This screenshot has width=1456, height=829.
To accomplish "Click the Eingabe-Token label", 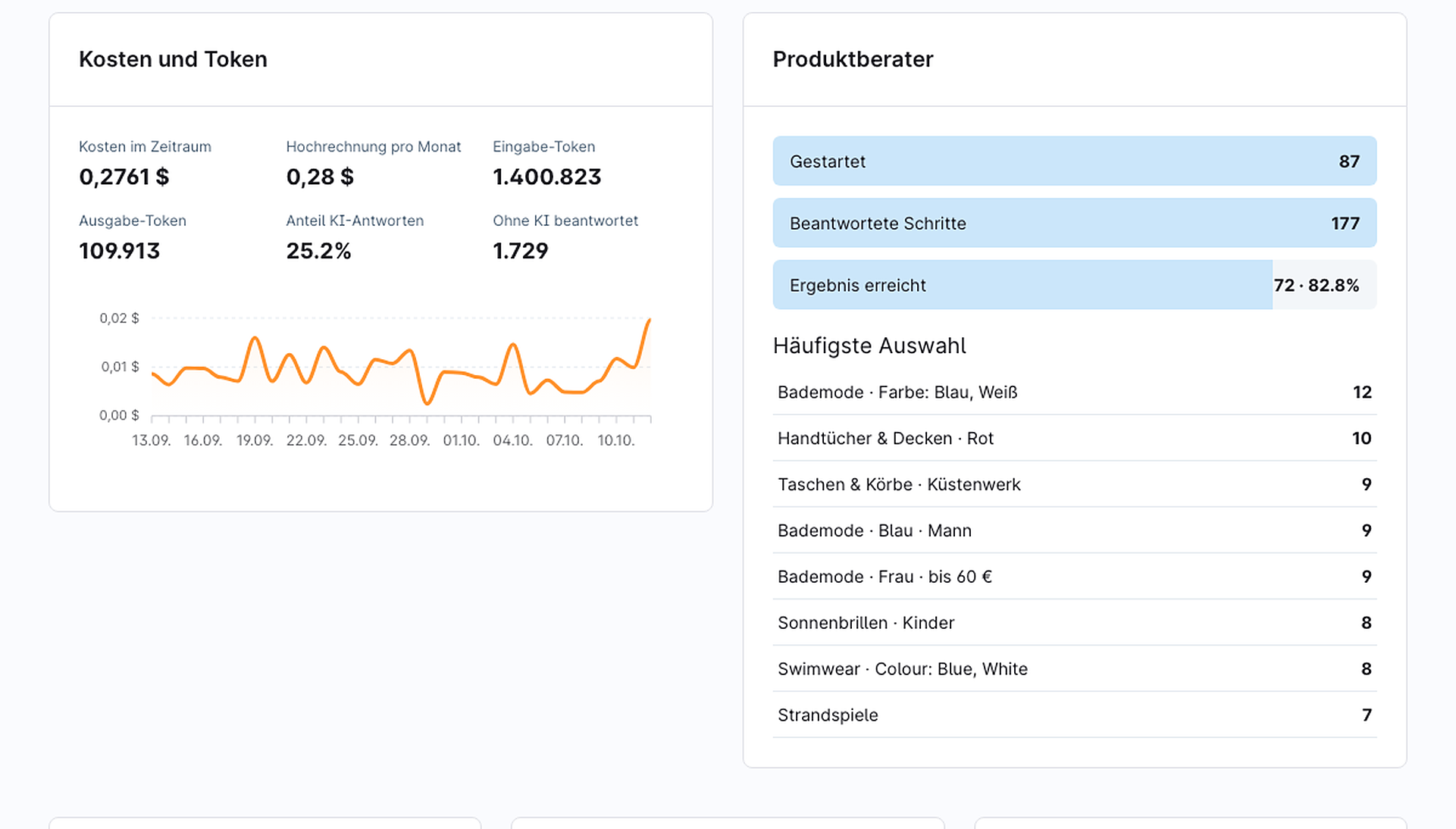I will [x=543, y=147].
